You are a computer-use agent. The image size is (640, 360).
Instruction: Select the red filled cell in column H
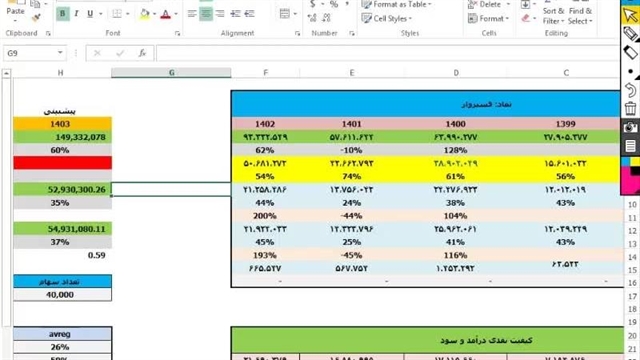[62, 163]
